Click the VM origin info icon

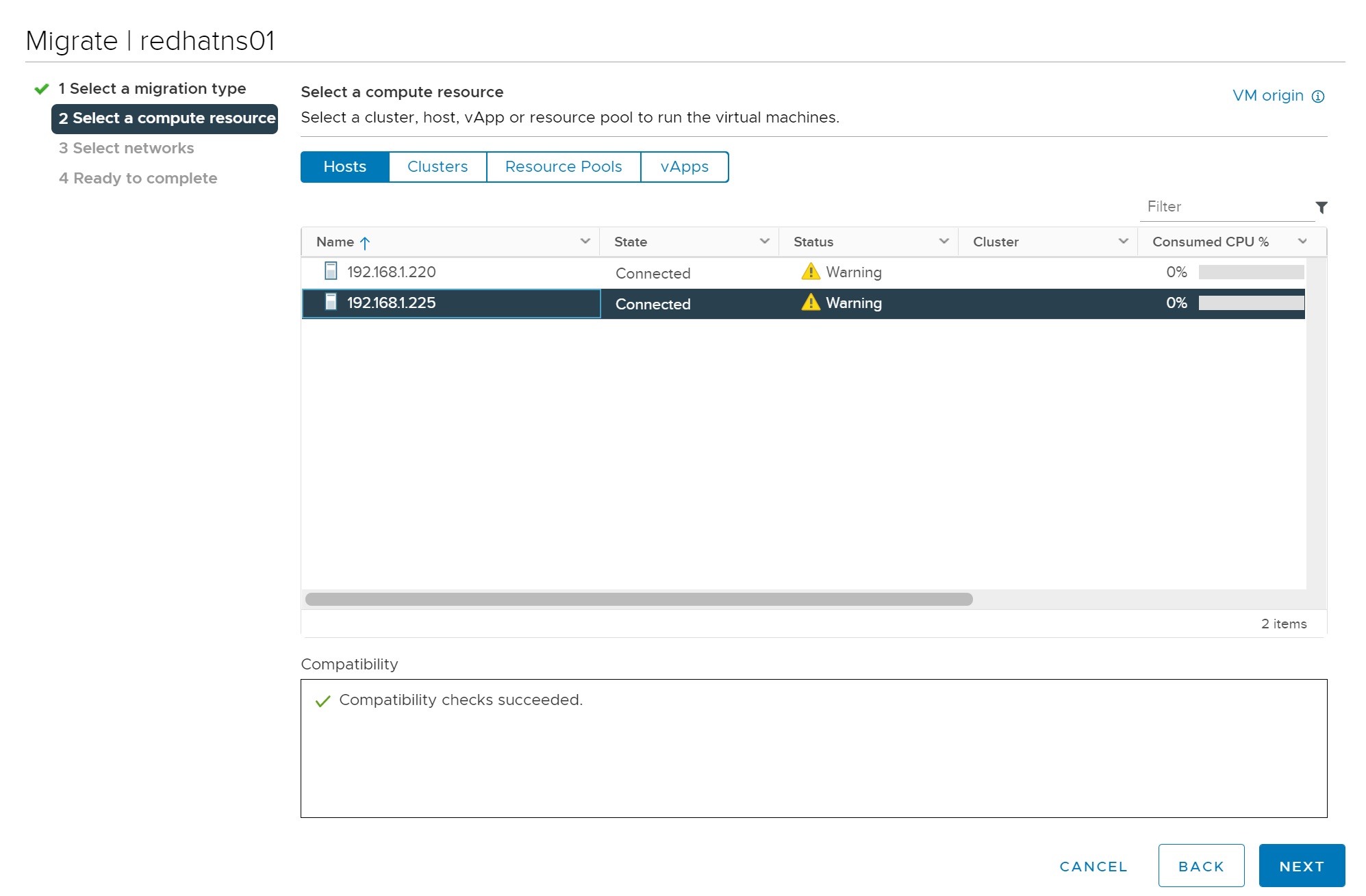coord(1317,97)
